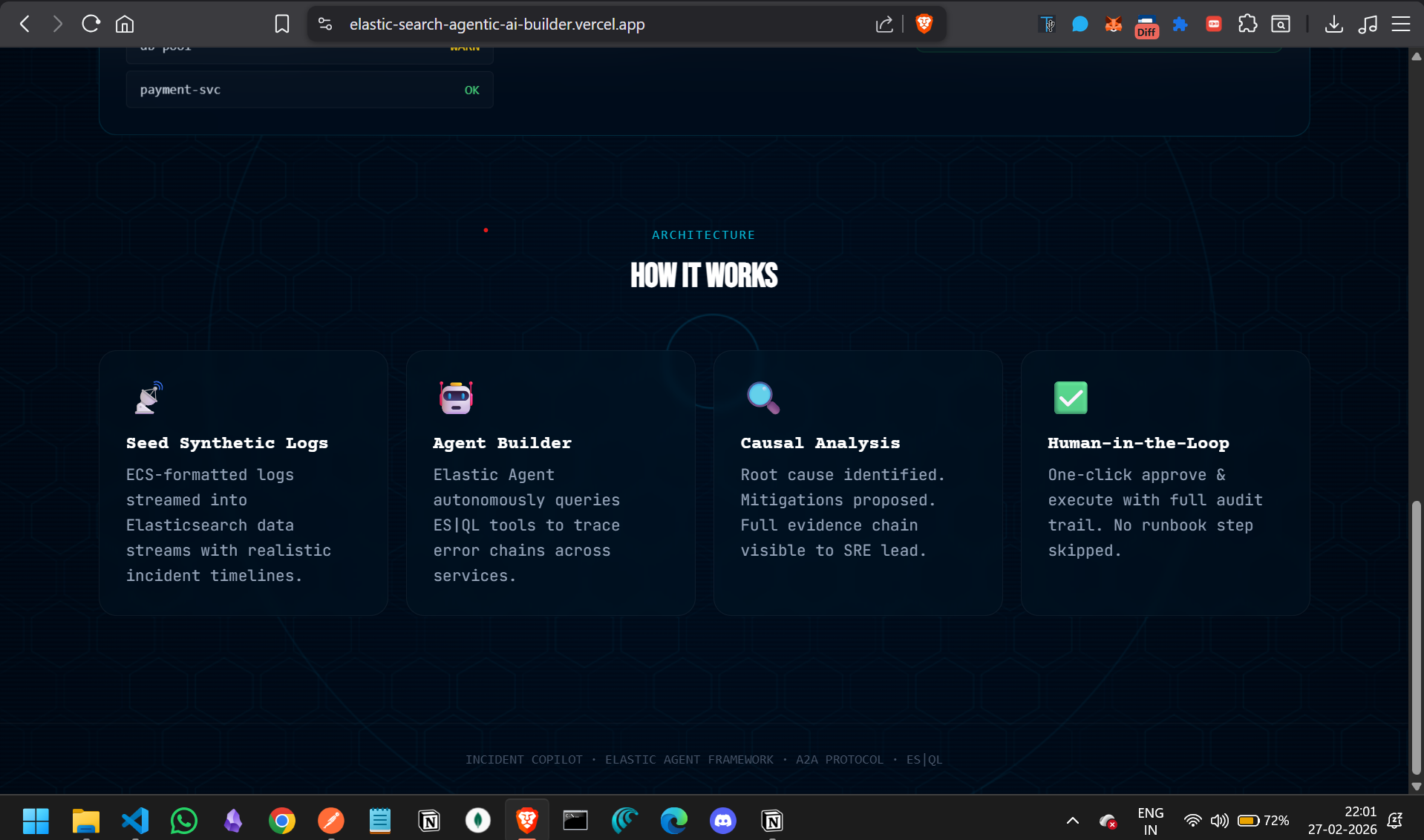Open the Wi-Fi network settings
1424x840 pixels.
click(1192, 821)
